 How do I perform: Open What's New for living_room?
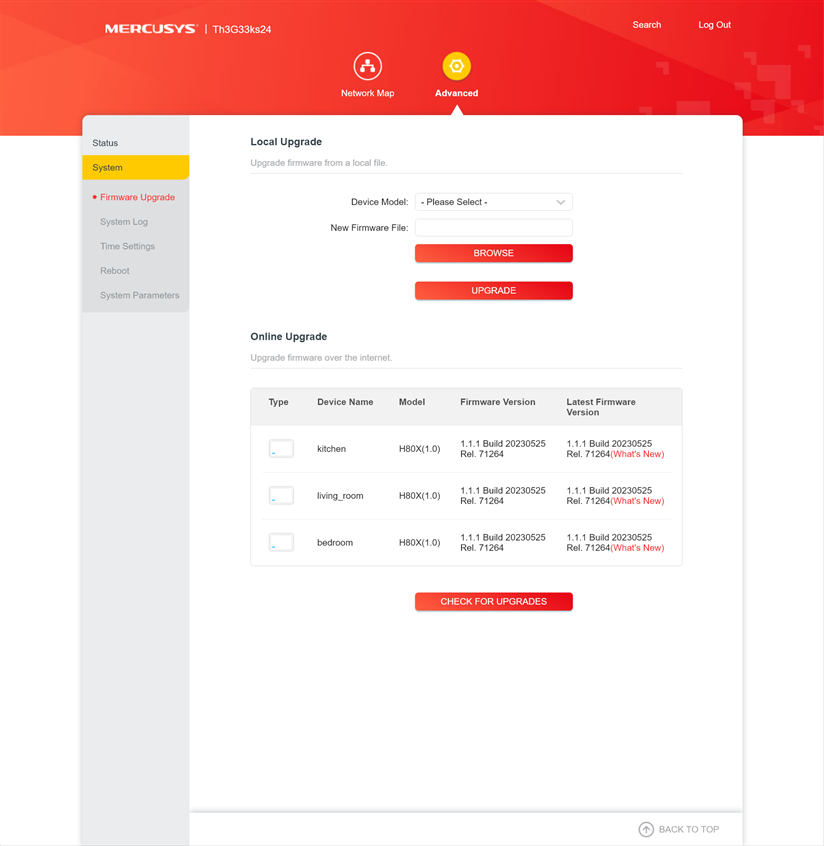[x=637, y=501]
